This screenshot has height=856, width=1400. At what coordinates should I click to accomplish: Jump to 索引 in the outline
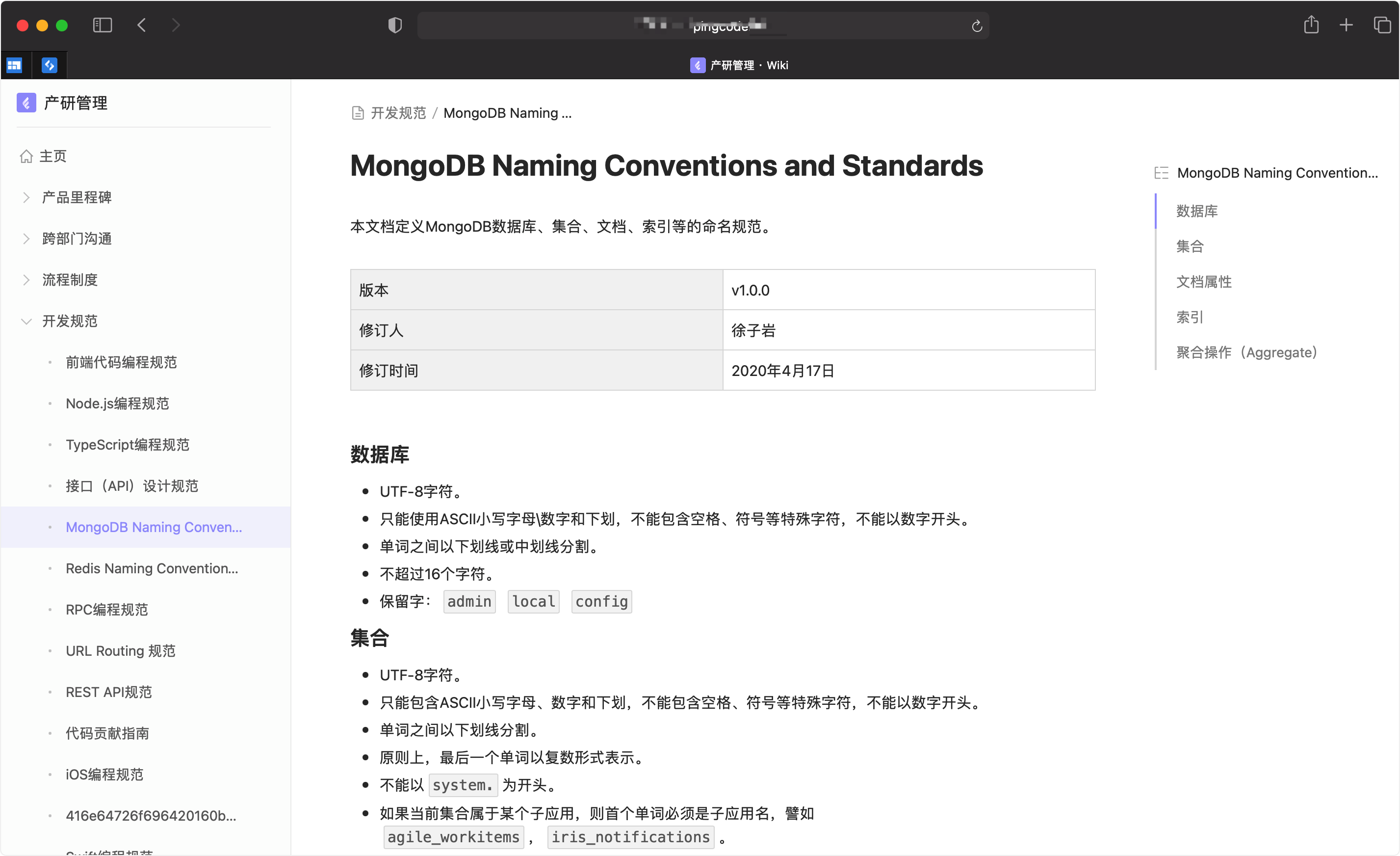(x=1190, y=317)
